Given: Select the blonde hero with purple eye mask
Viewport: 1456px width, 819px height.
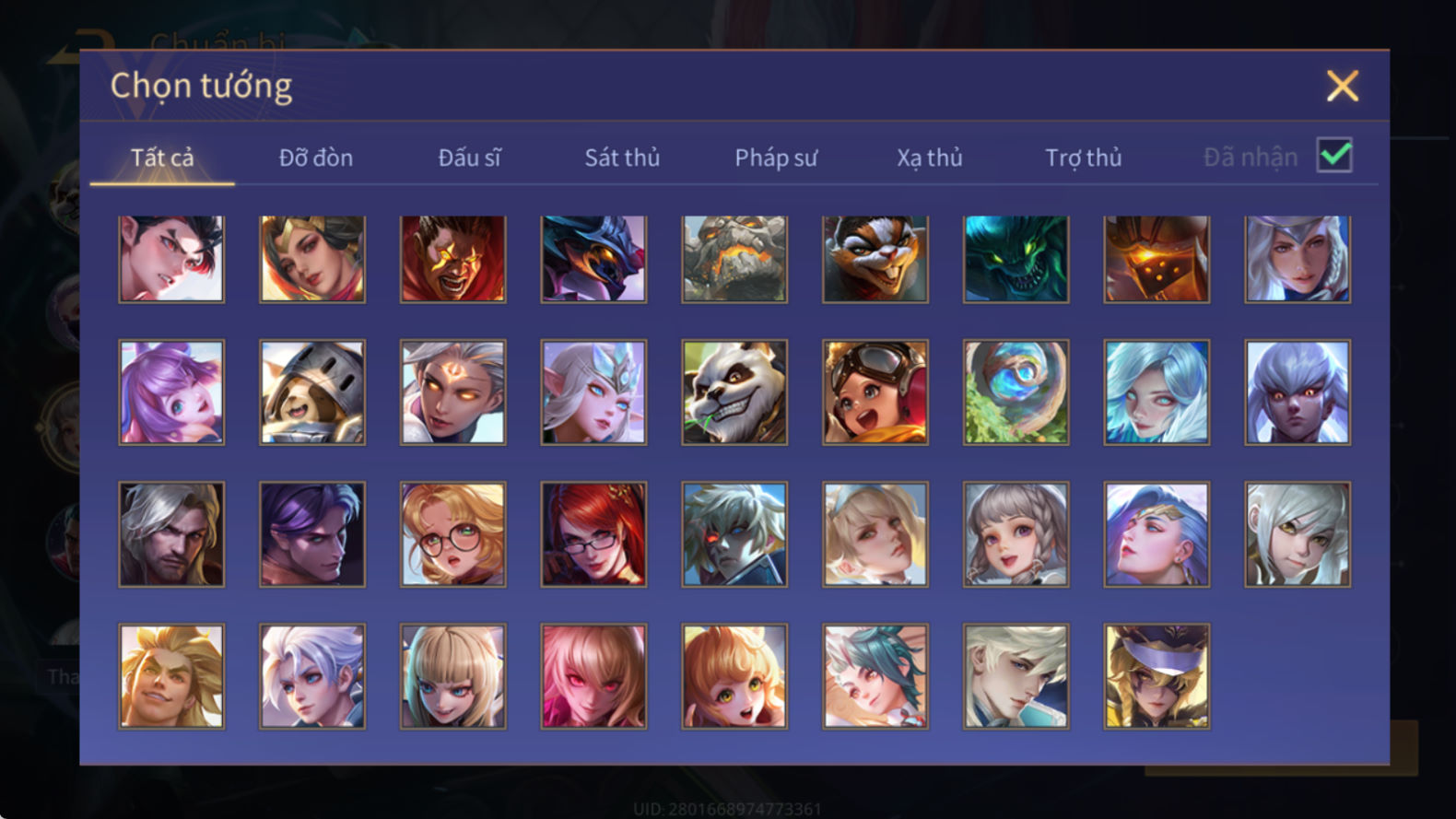Looking at the screenshot, I should 1157,676.
